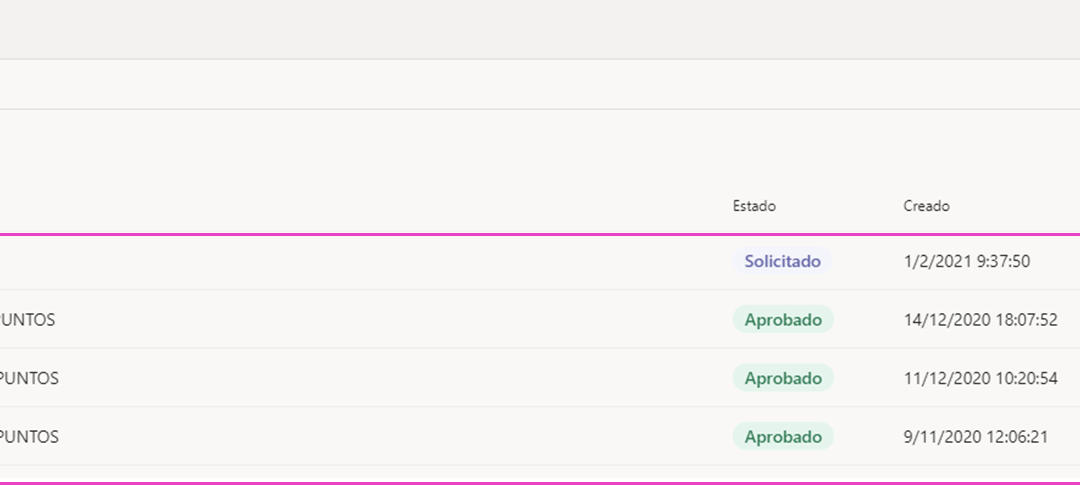The width and height of the screenshot is (1080, 485).
Task: Click the Aprobado badge dated 11/12/2020
Action: pos(783,378)
